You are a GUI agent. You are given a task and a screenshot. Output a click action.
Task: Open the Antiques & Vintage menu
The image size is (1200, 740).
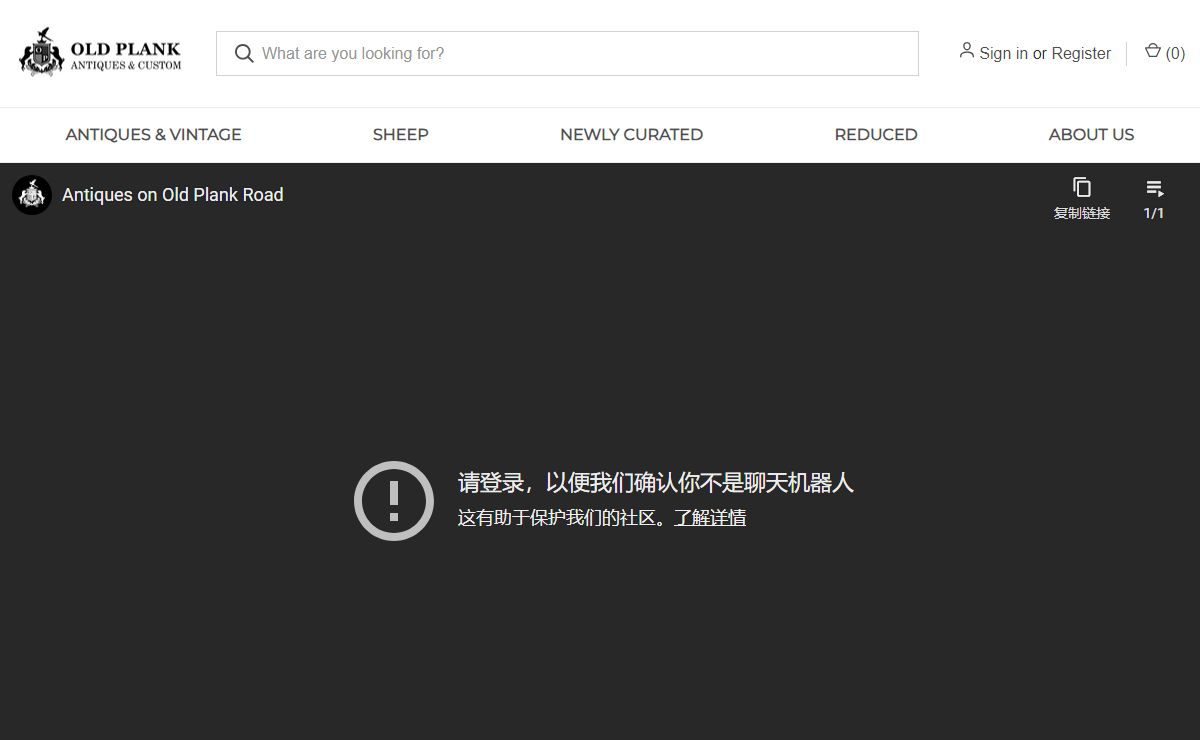tap(153, 135)
